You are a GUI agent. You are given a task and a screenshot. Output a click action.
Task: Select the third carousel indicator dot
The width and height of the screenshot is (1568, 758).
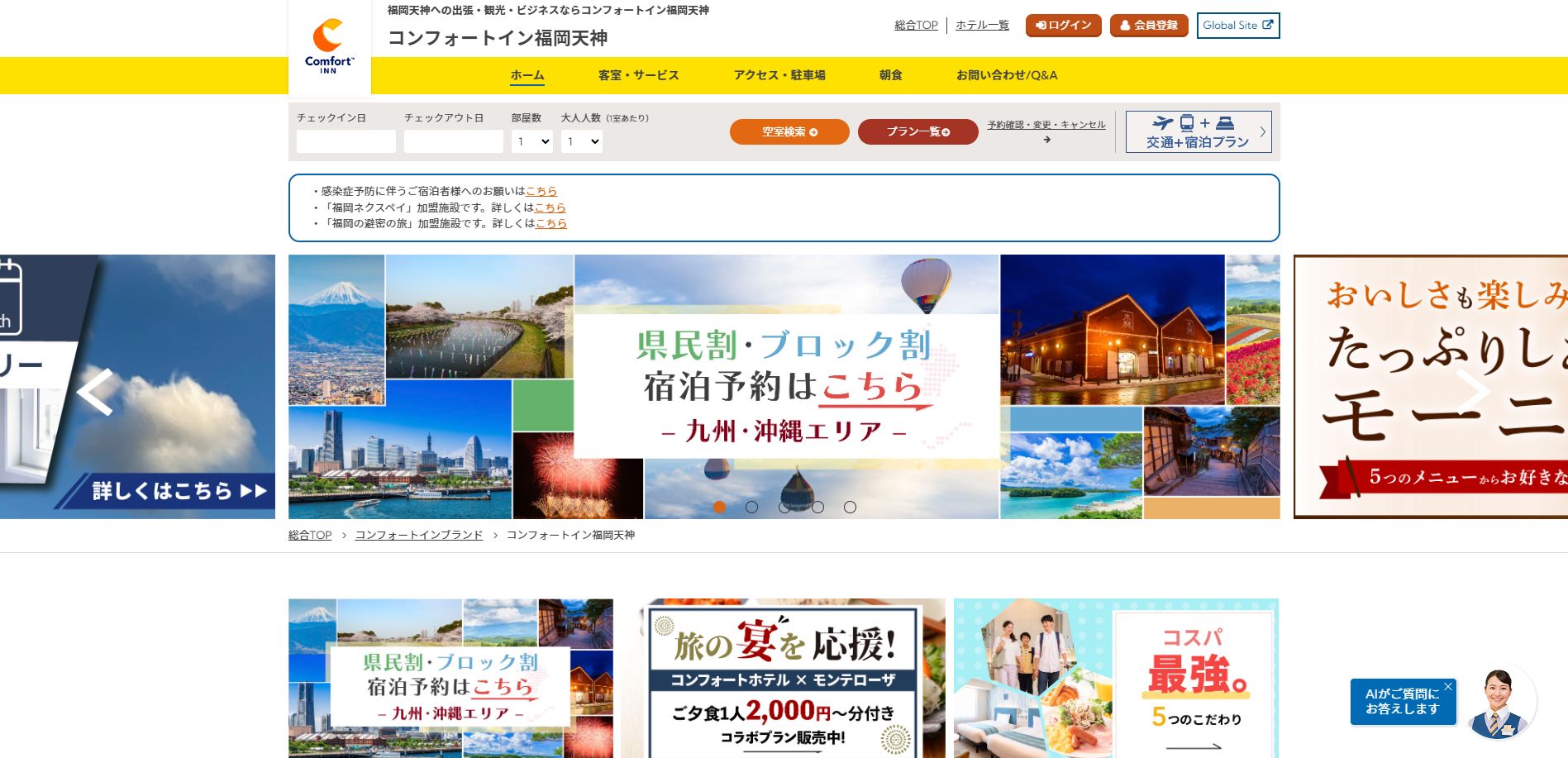784,507
